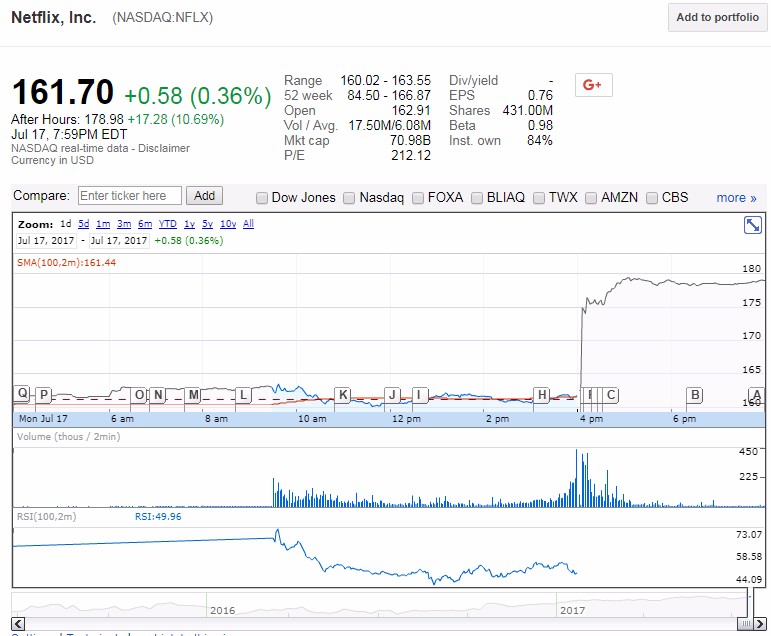Open news marker H on the chart
This screenshot has width=771, height=636.
(x=541, y=395)
